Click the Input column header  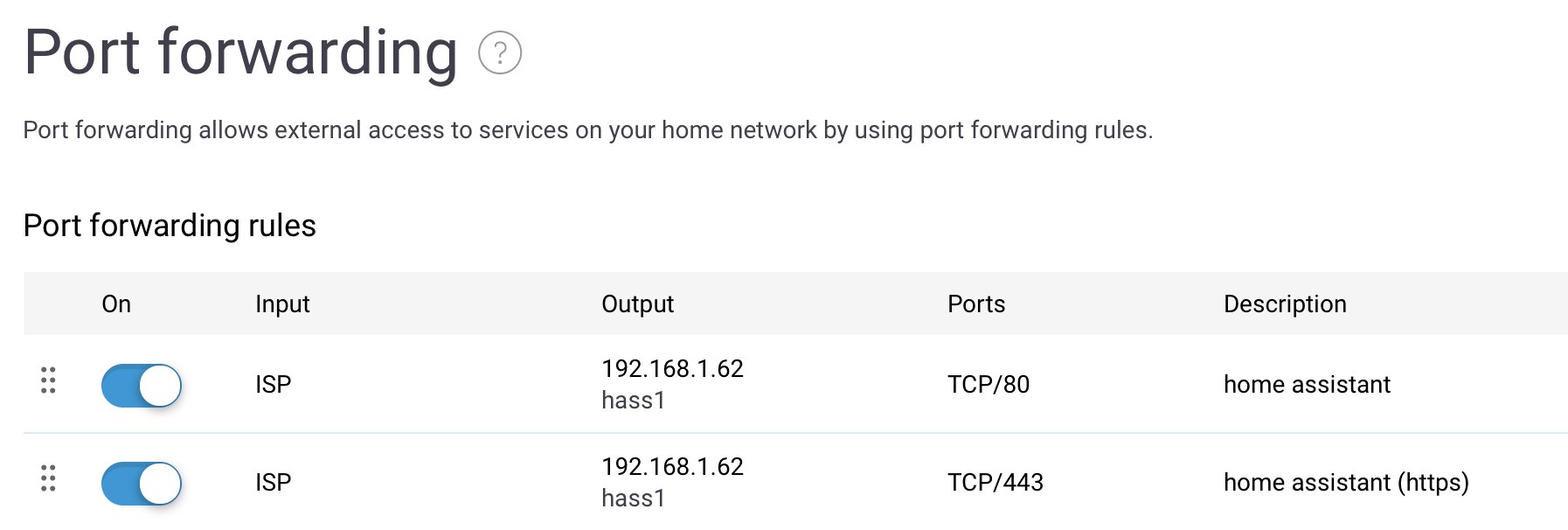point(282,304)
